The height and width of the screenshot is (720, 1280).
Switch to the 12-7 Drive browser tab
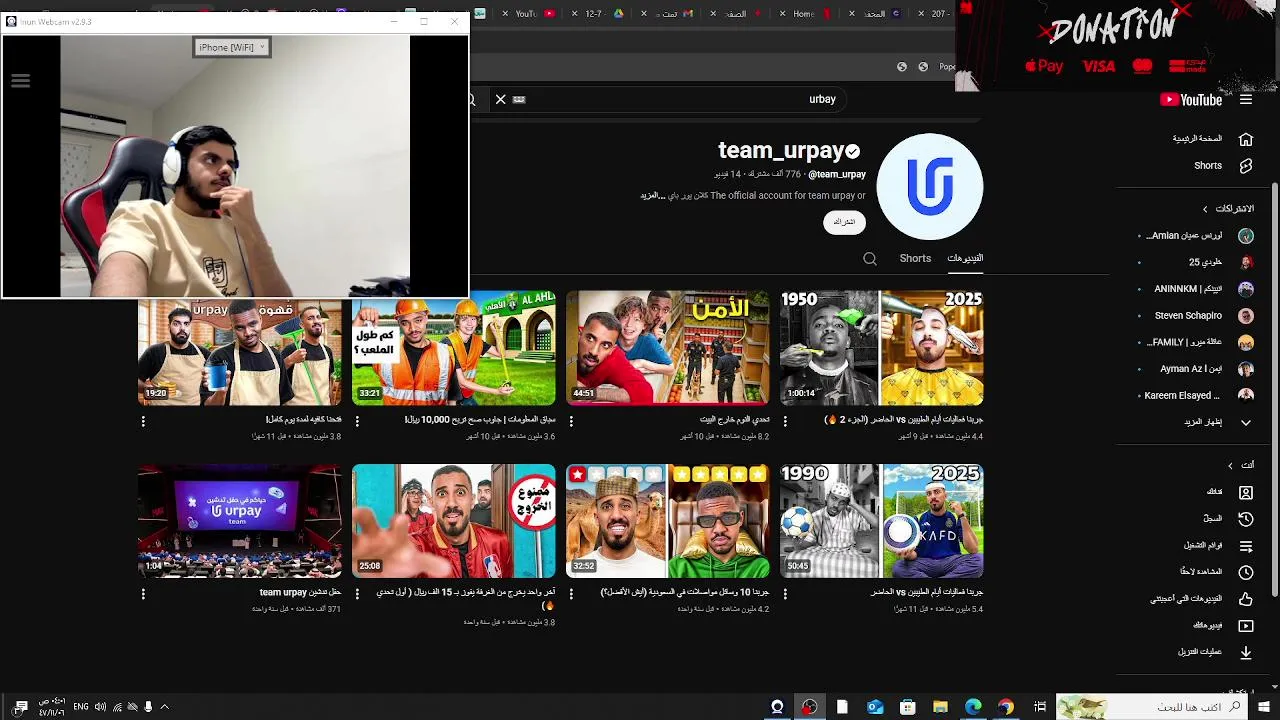point(600,14)
